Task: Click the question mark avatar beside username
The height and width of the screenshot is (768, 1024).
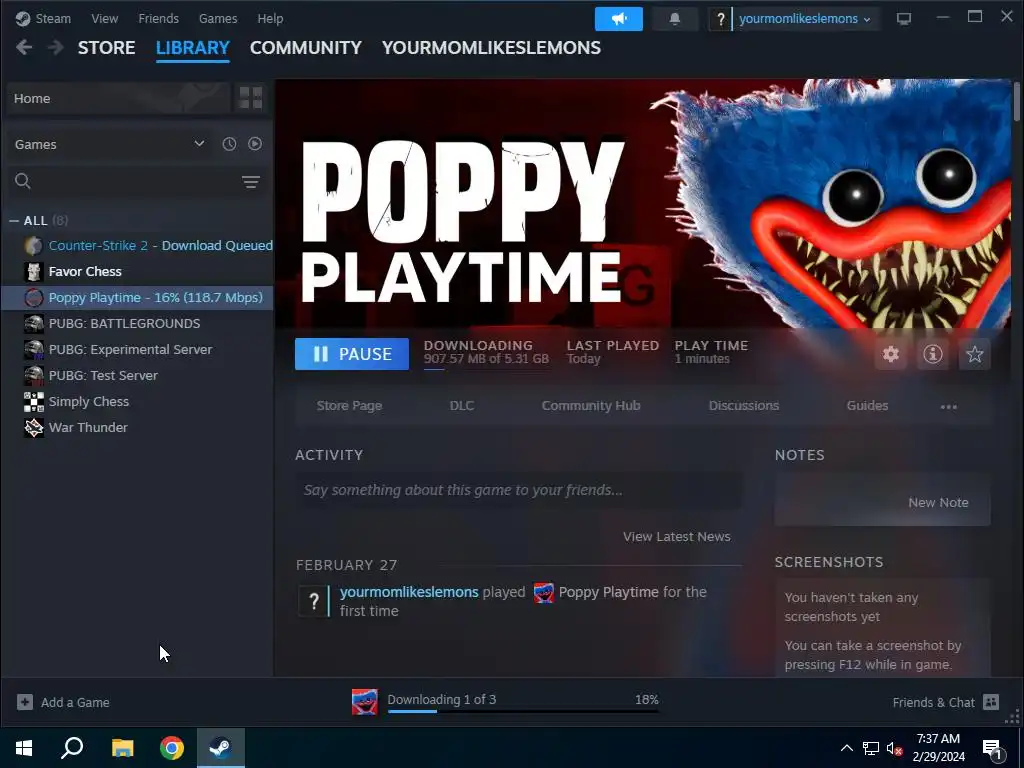Action: [x=720, y=19]
